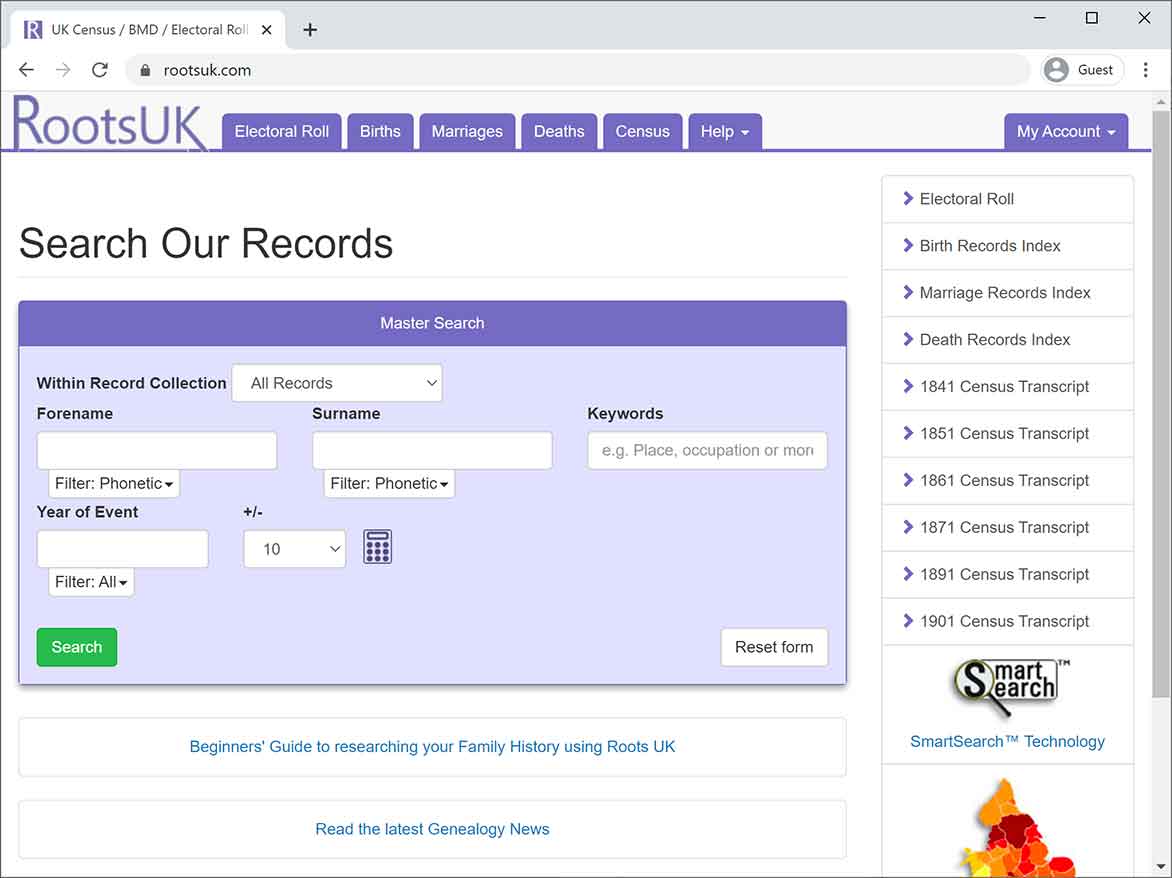Click the padlock site security icon
Viewport: 1172px width, 878px height.
[x=145, y=70]
